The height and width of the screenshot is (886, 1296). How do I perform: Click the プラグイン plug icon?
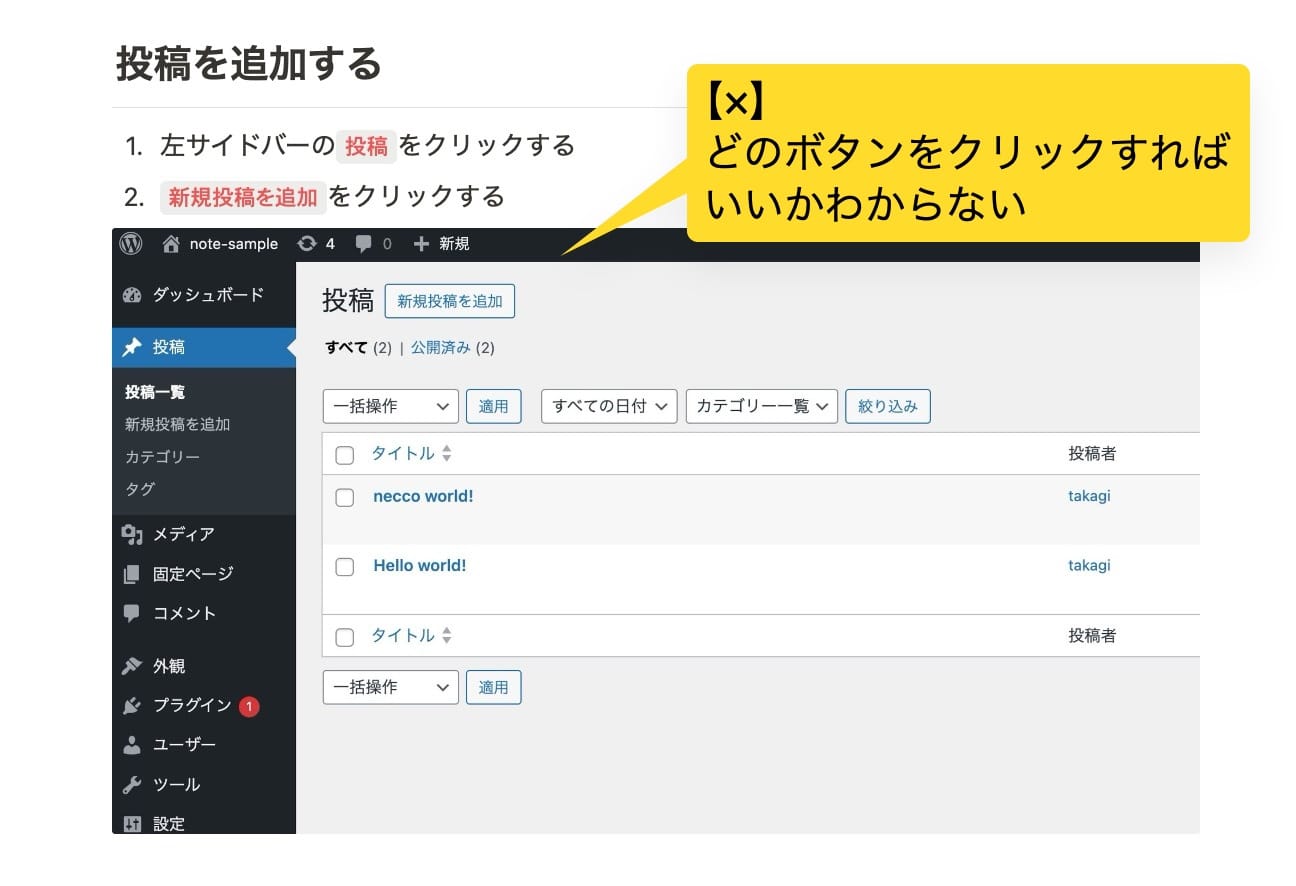tap(132, 706)
